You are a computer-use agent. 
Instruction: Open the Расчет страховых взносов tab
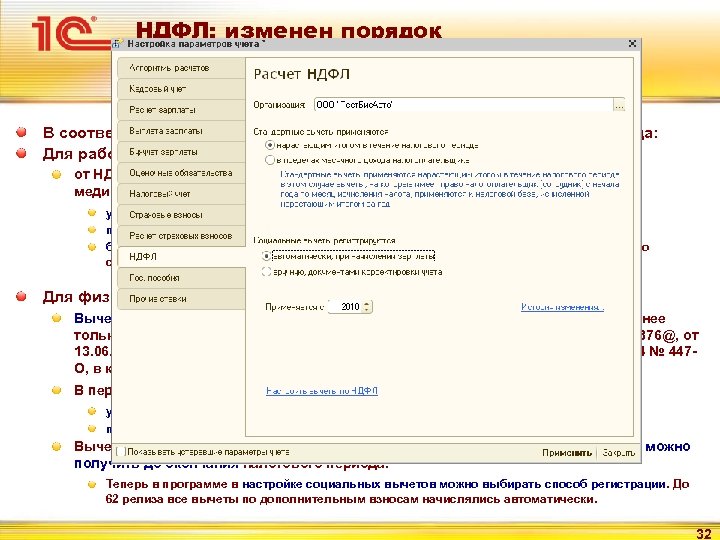click(181, 236)
